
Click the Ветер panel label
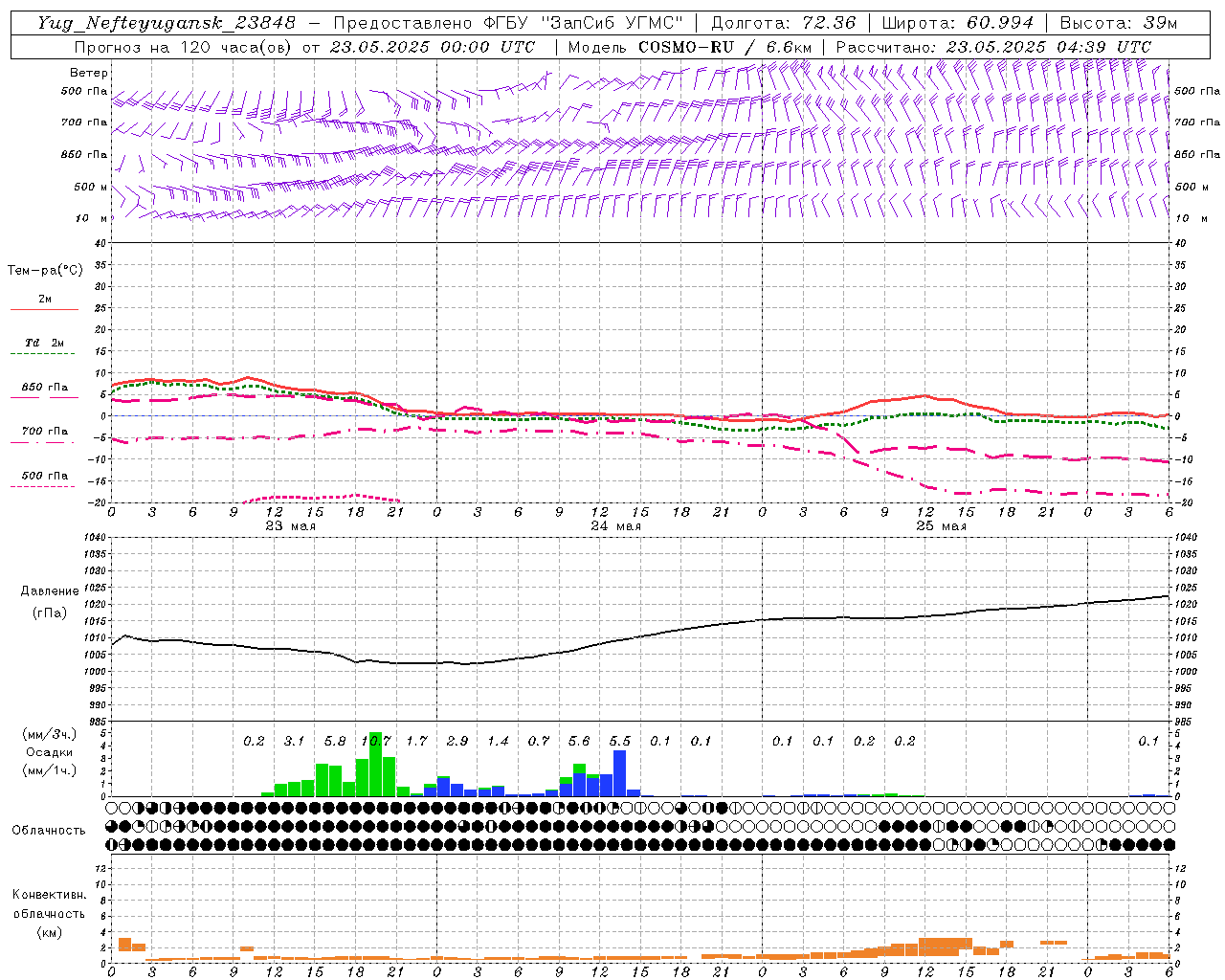point(89,73)
